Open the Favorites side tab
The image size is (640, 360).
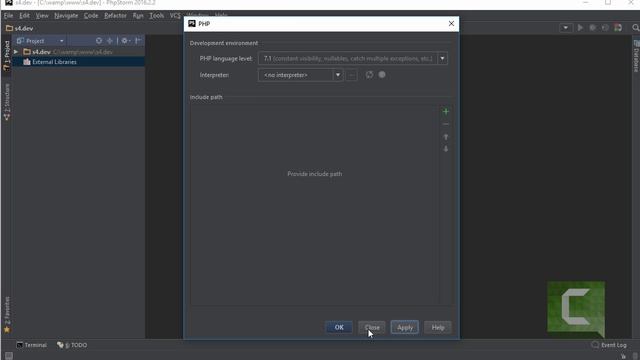7,315
